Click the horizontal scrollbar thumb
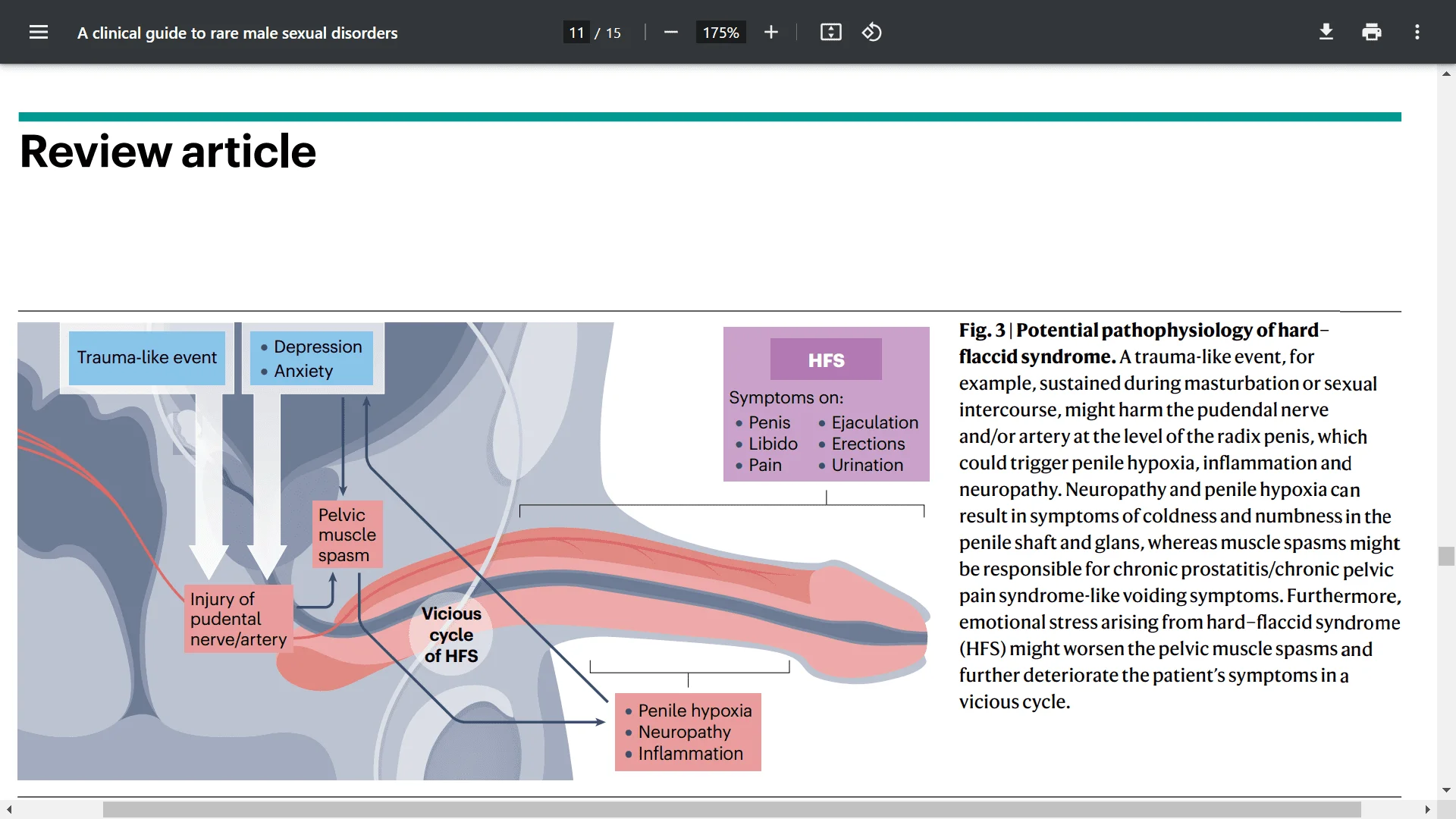 pyautogui.click(x=732, y=810)
